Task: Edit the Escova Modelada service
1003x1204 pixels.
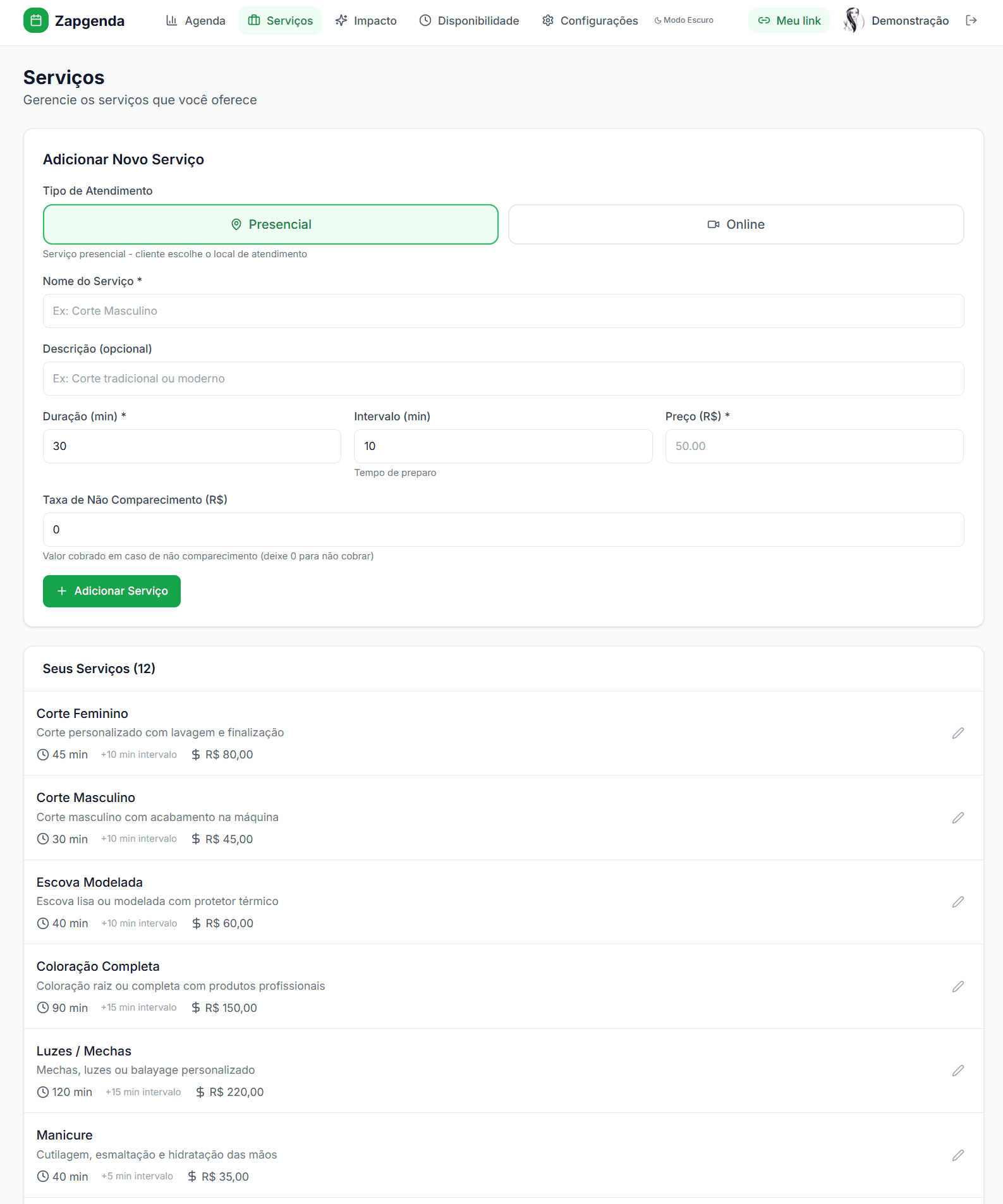Action: click(957, 902)
